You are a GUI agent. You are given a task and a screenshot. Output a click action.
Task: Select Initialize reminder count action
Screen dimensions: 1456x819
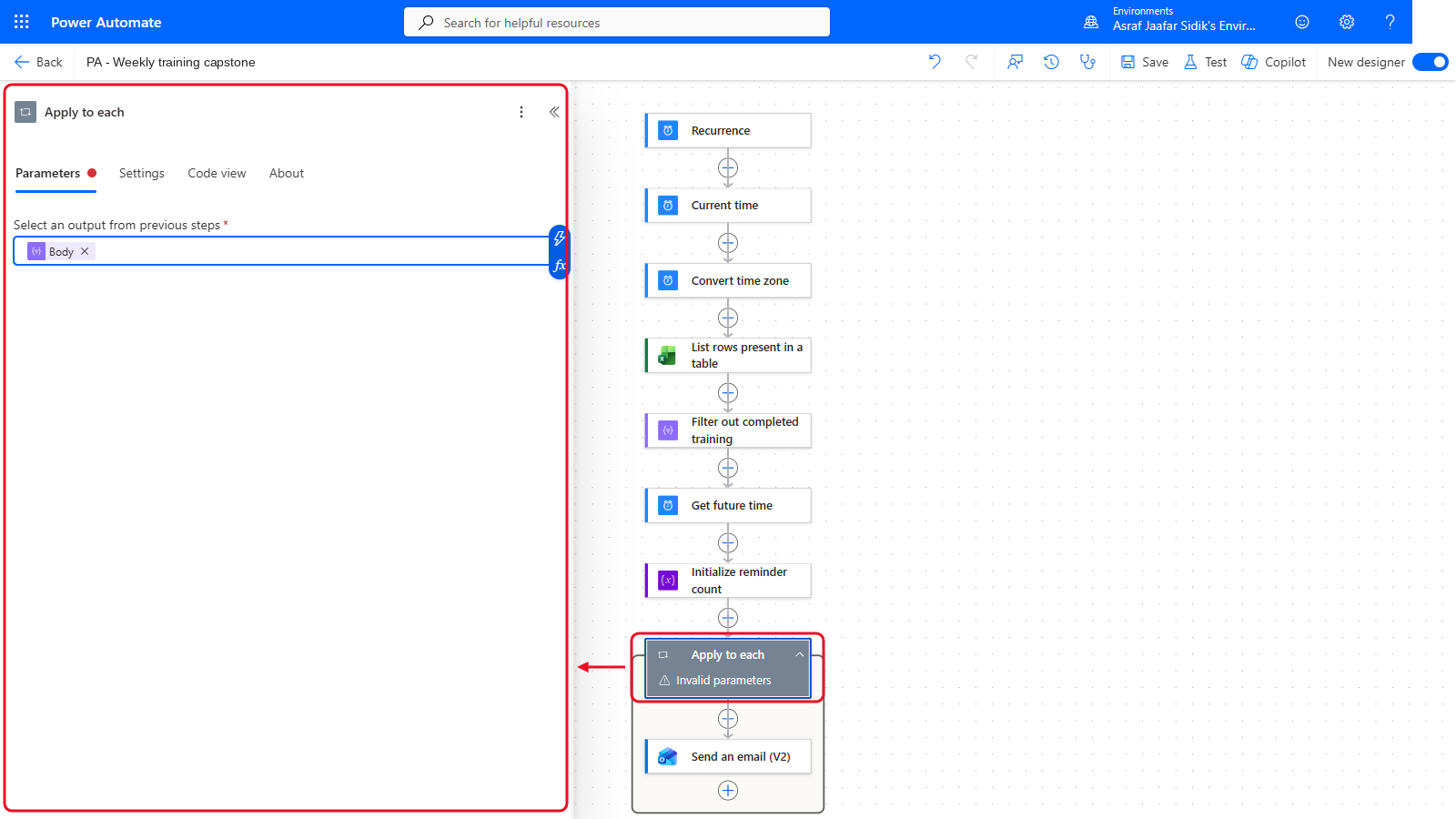728,581
